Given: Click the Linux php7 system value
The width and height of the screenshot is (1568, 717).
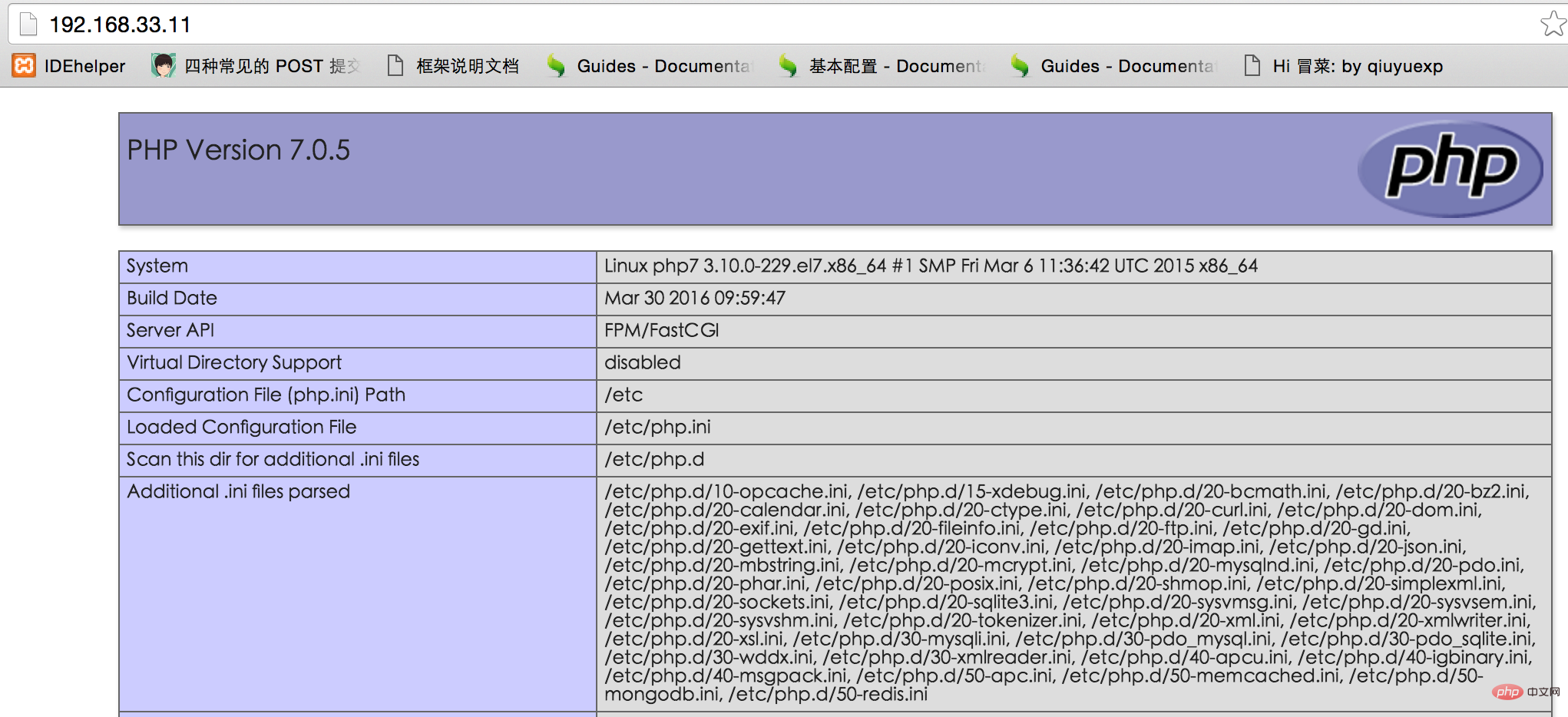Looking at the screenshot, I should point(931,266).
